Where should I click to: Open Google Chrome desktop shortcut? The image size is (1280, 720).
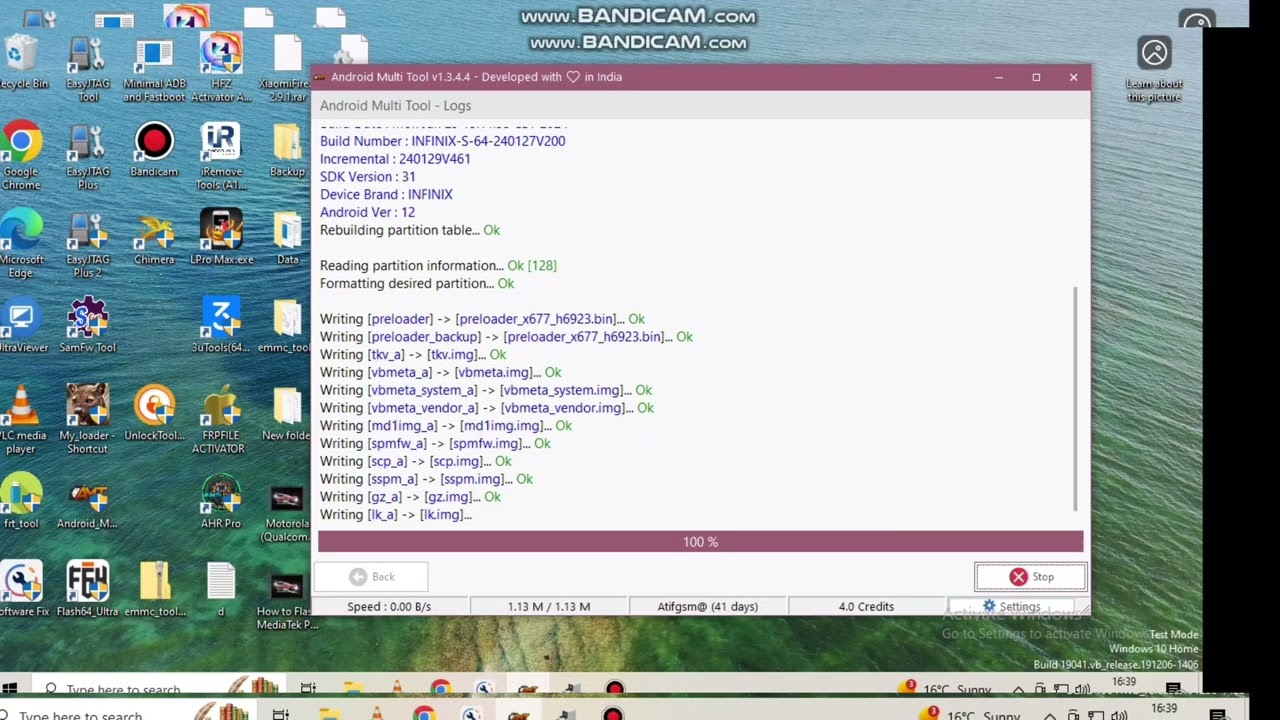21,157
